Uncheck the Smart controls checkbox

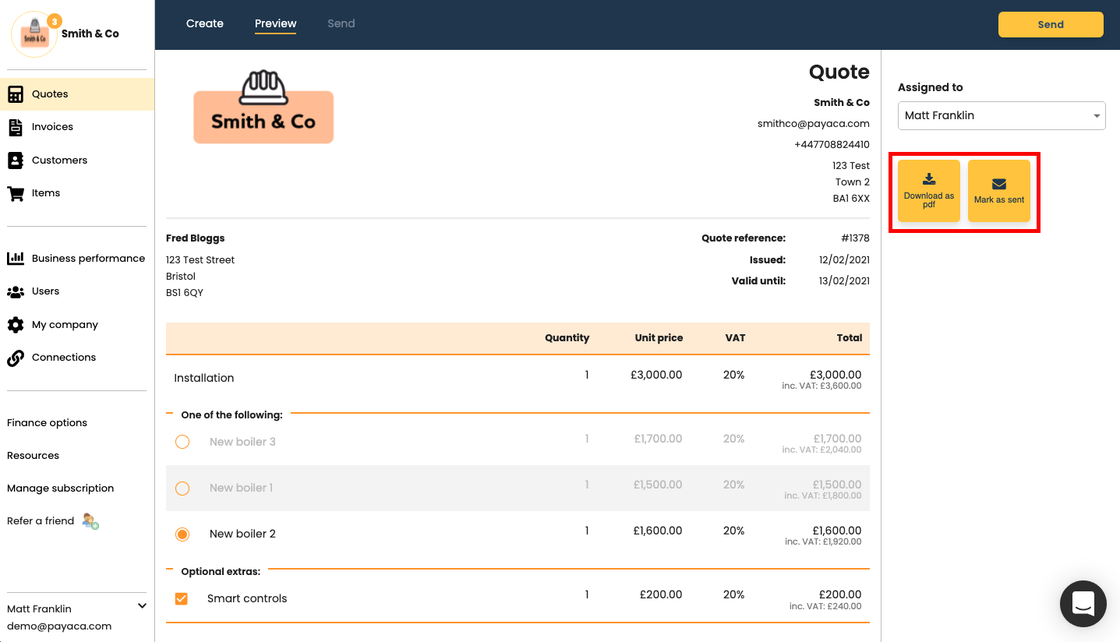coord(181,599)
